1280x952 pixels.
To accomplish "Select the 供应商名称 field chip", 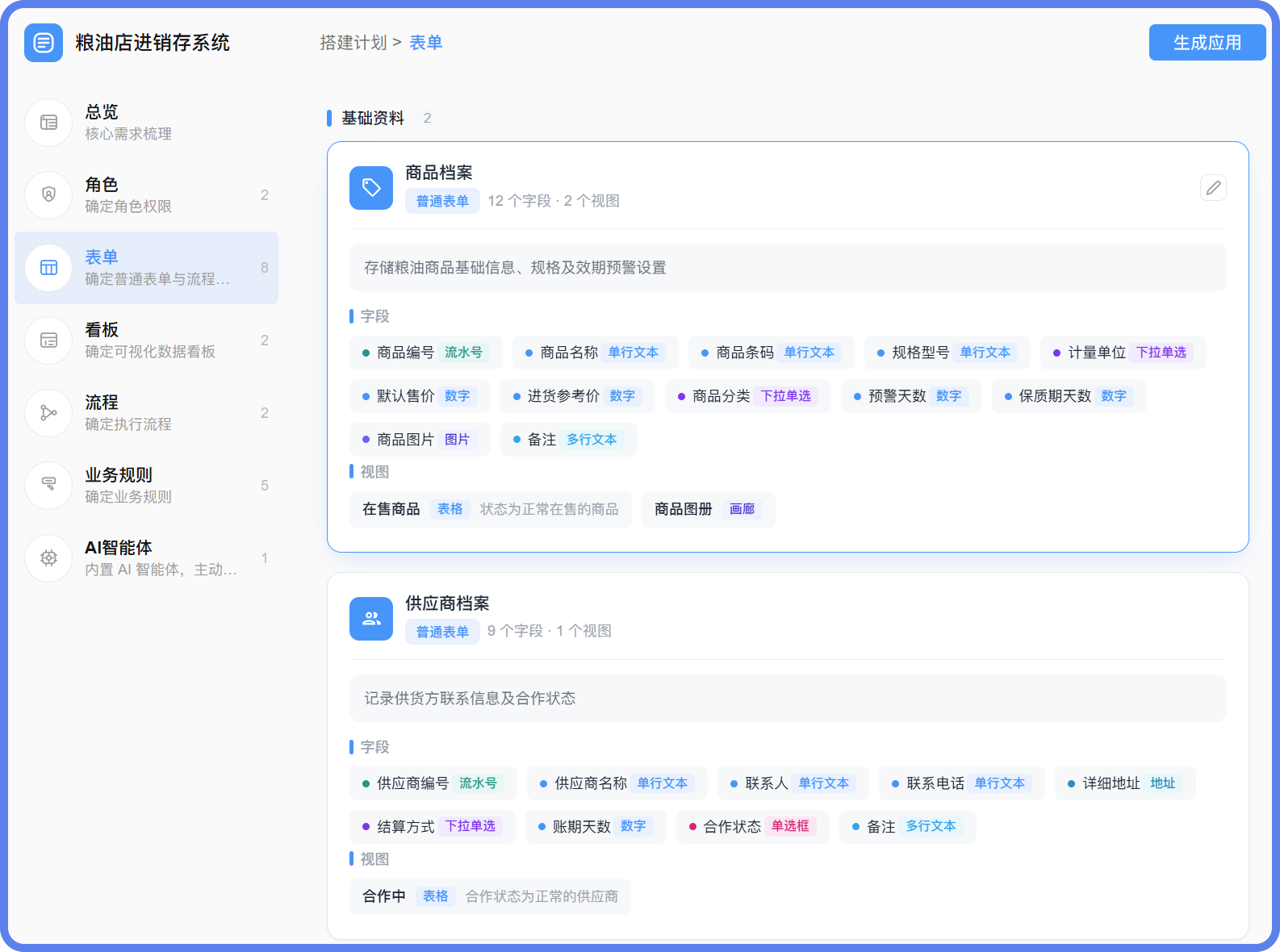I will pos(617,783).
